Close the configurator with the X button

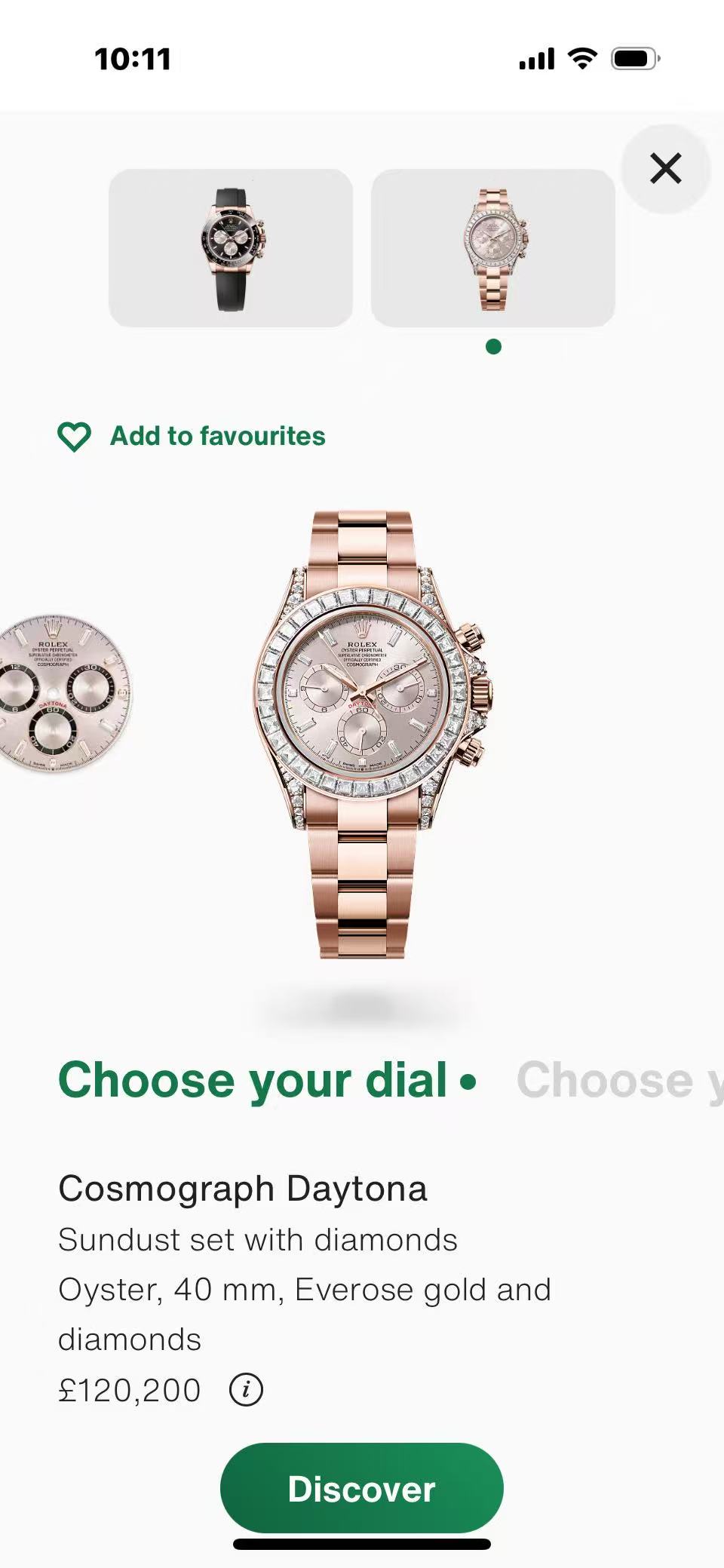(x=666, y=168)
